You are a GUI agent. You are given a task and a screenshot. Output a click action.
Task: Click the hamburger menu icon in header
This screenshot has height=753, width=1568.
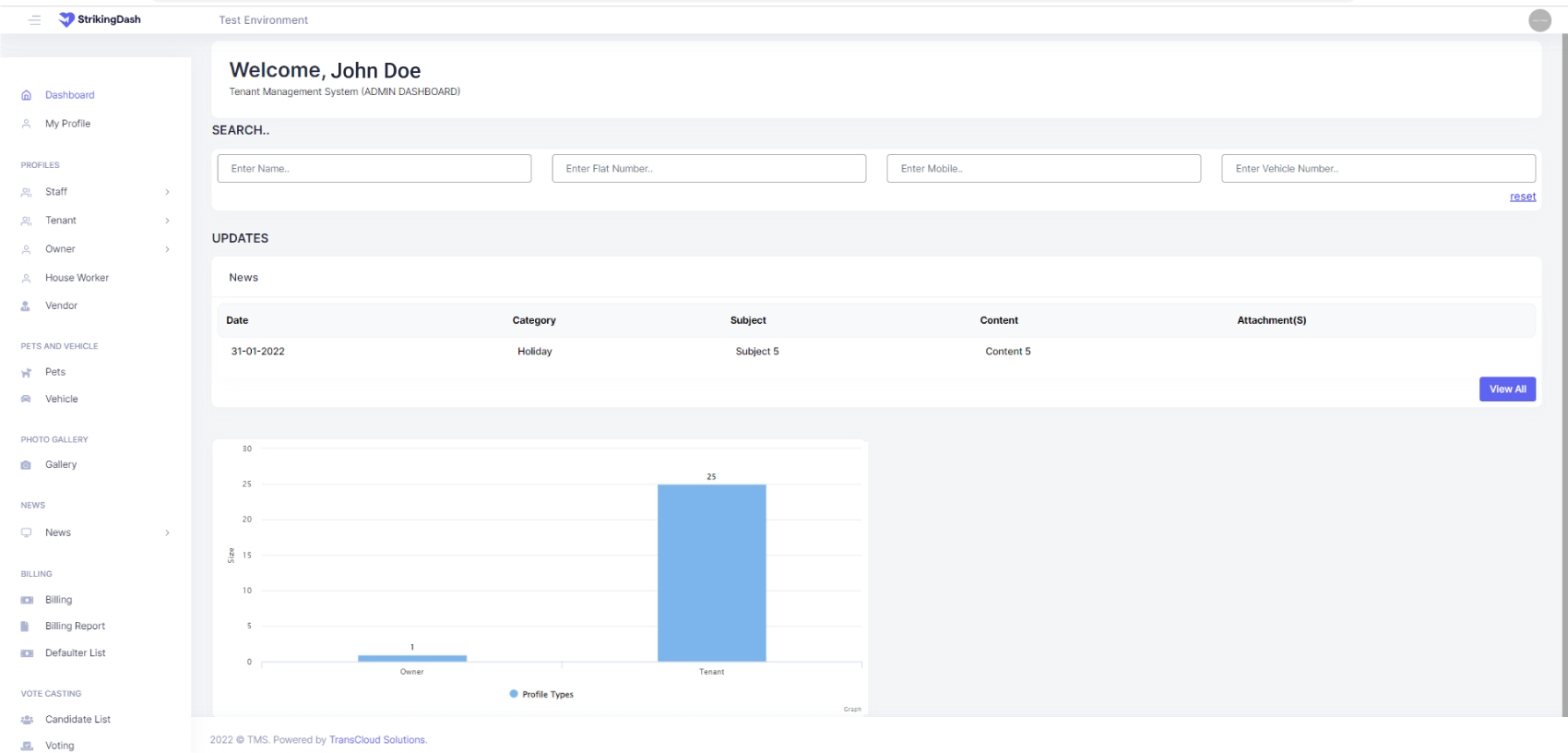pyautogui.click(x=35, y=19)
